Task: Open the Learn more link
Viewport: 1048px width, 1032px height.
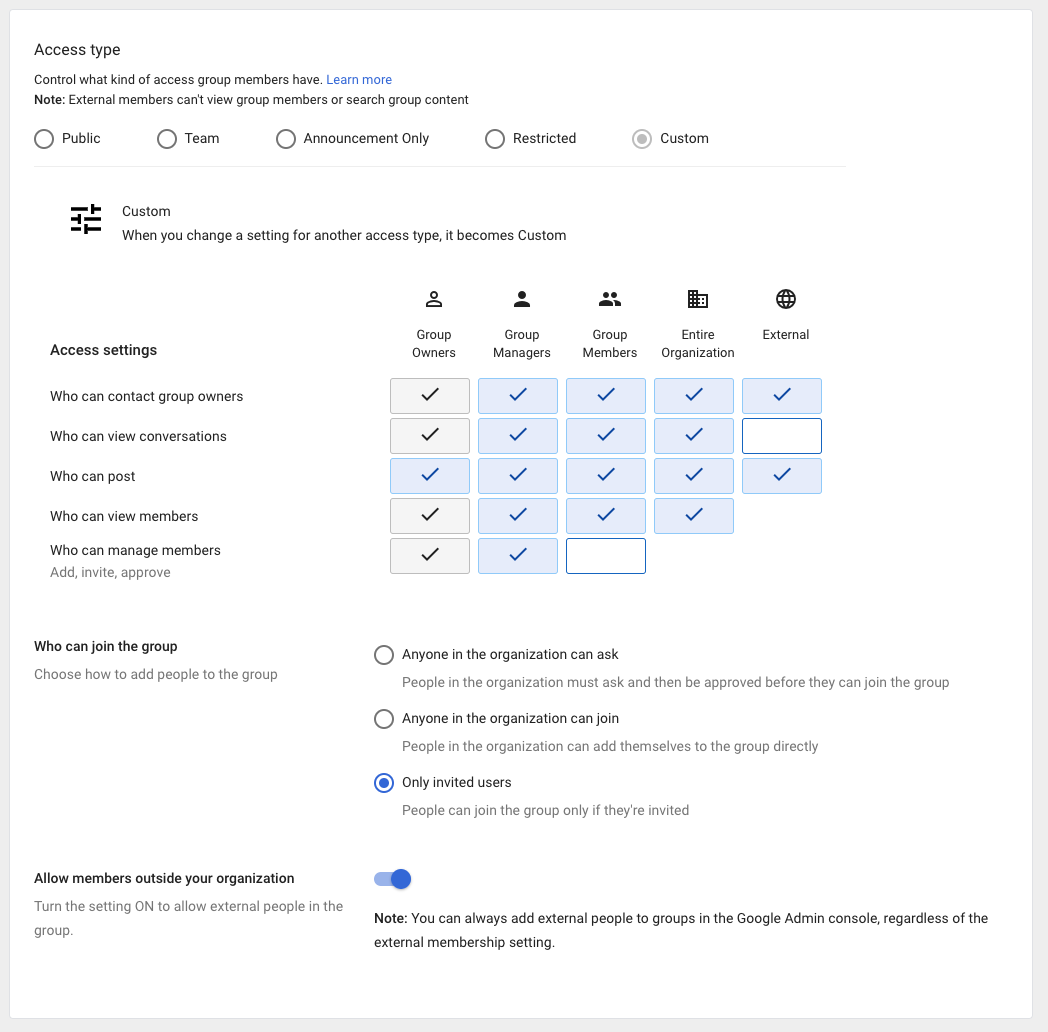Action: pyautogui.click(x=359, y=80)
